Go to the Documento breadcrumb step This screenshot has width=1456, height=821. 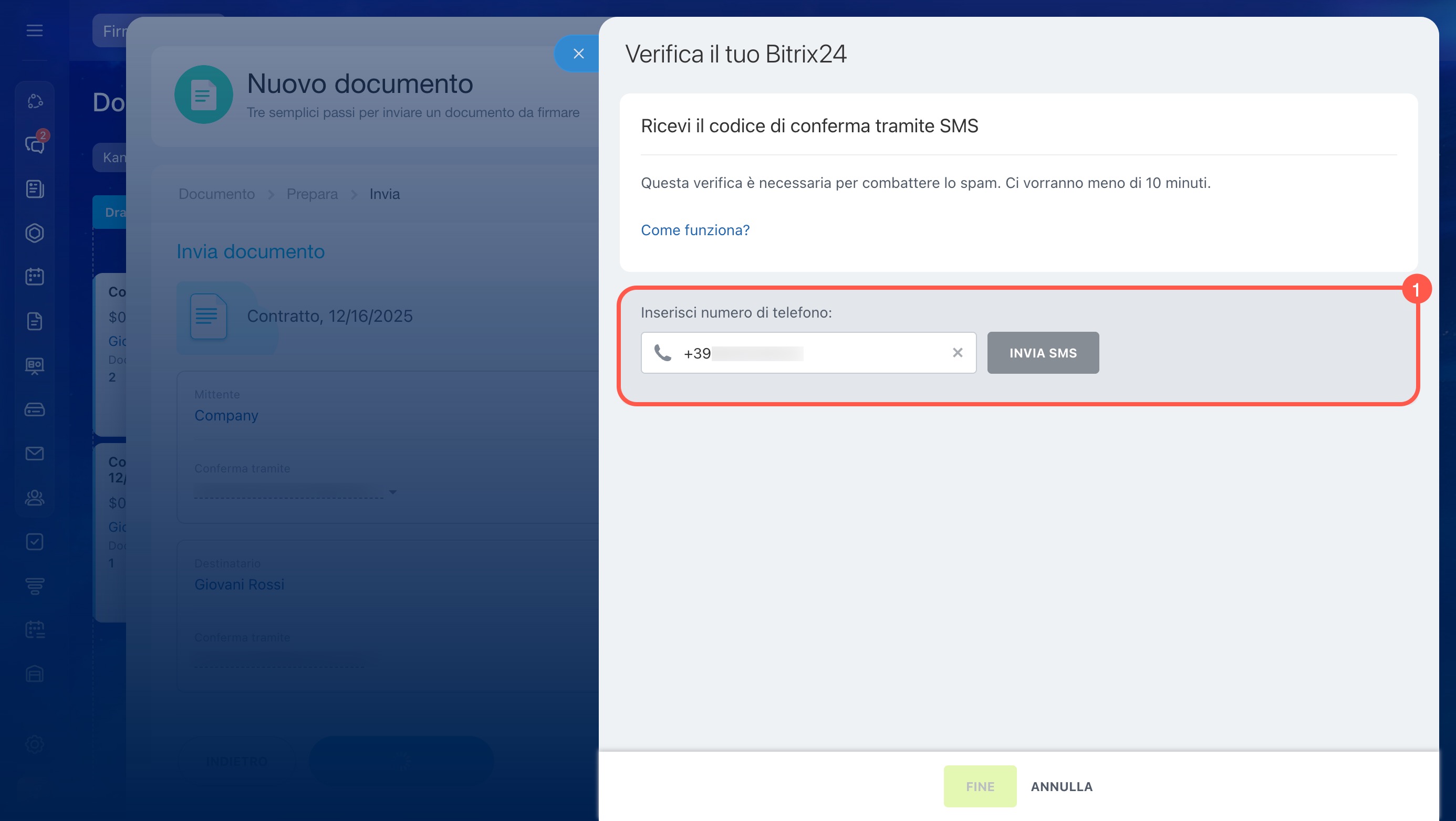[x=216, y=194]
